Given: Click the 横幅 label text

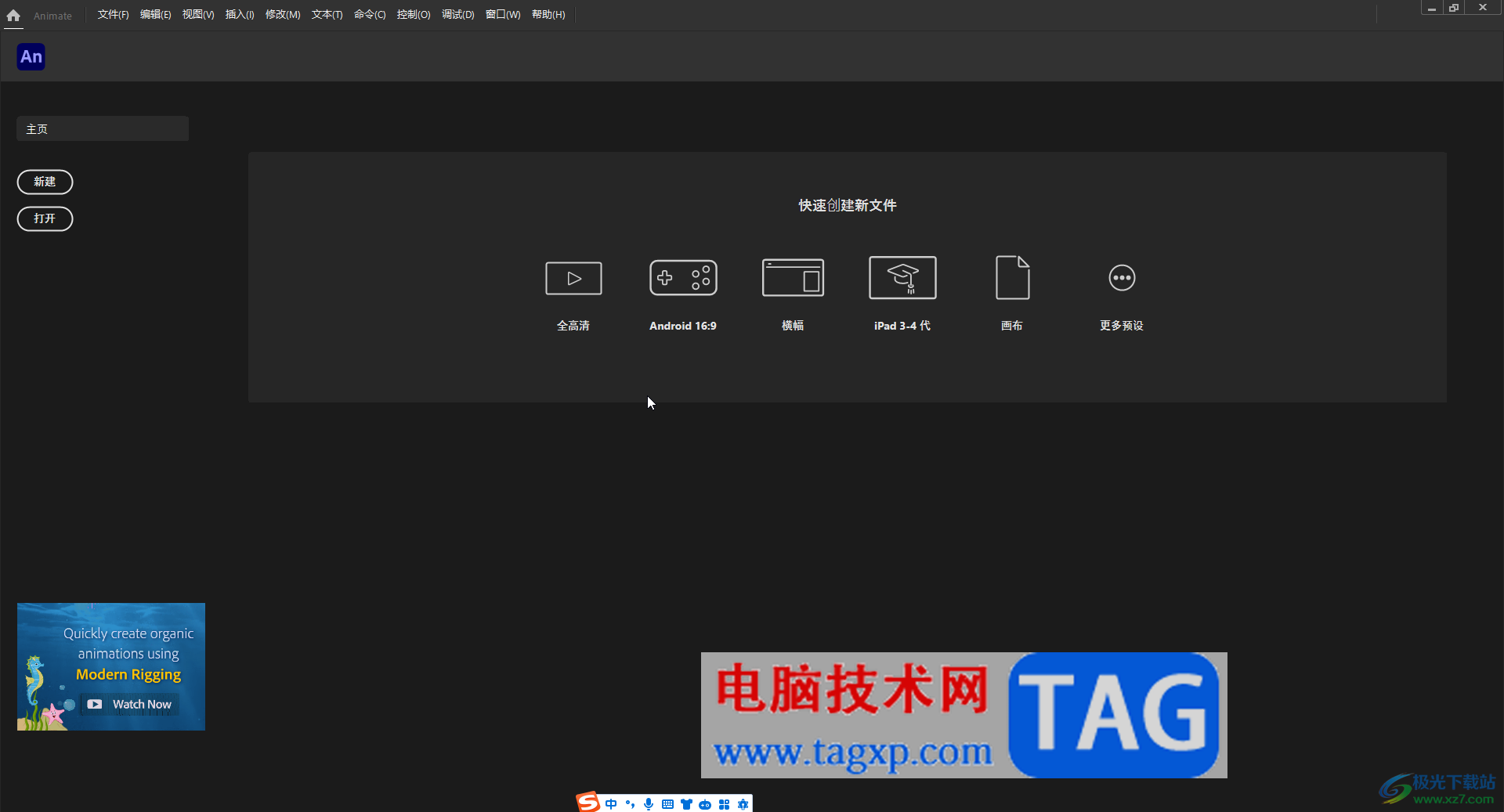Looking at the screenshot, I should coord(793,326).
